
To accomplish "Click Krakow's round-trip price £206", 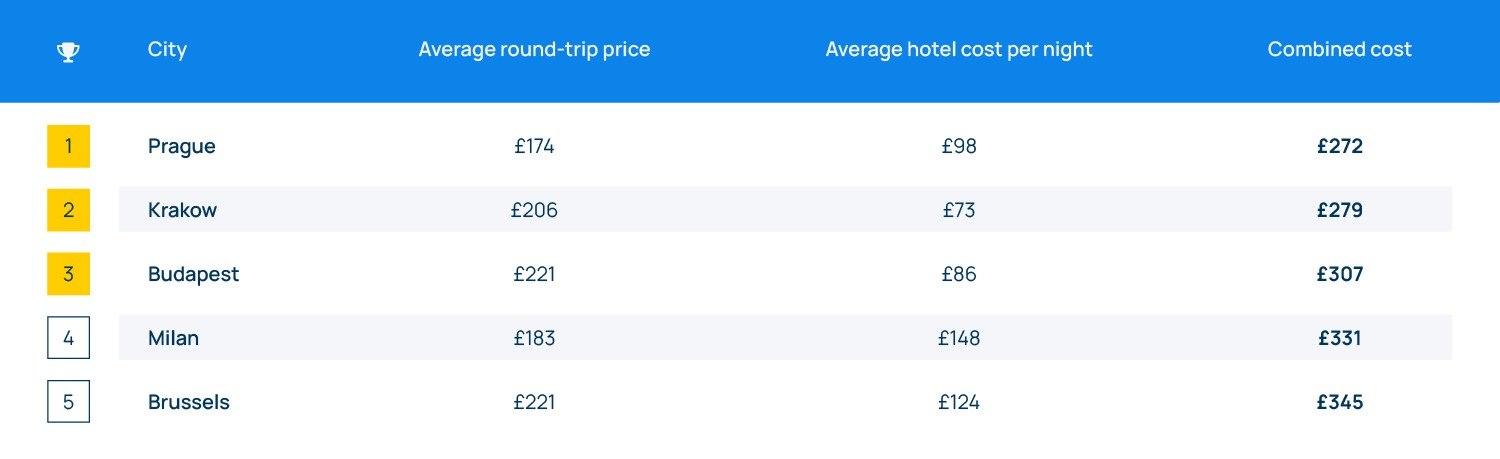I will (535, 210).
